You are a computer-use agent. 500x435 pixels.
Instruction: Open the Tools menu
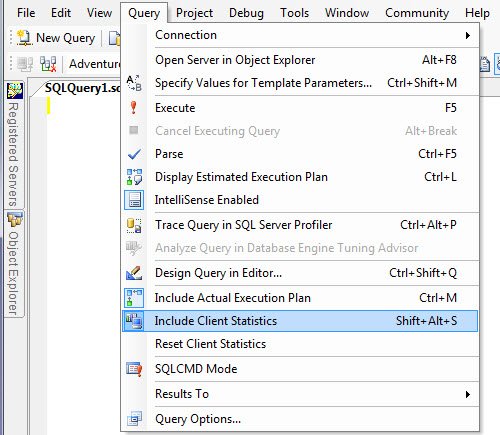click(295, 13)
